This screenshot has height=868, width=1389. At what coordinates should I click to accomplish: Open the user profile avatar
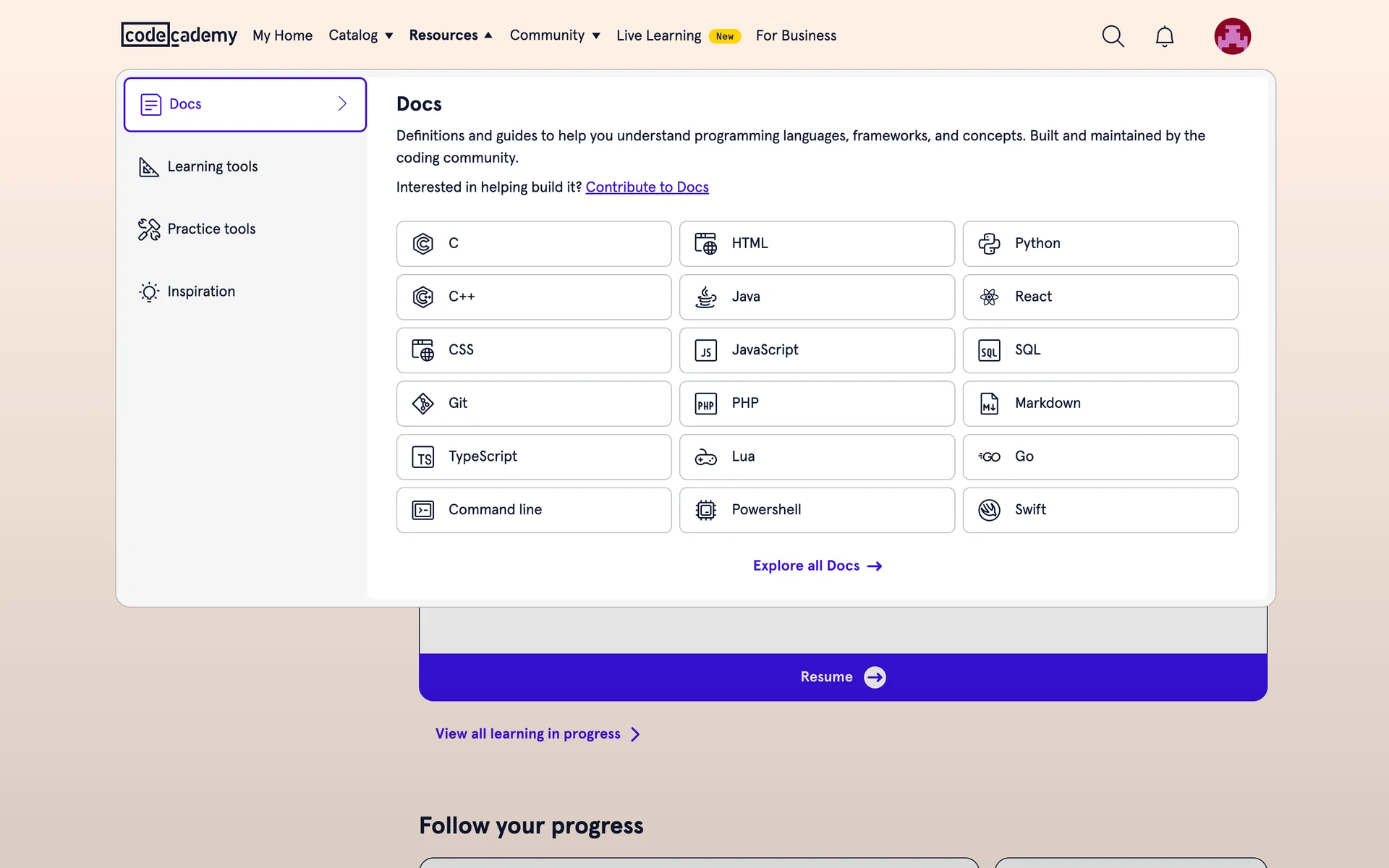point(1232,36)
